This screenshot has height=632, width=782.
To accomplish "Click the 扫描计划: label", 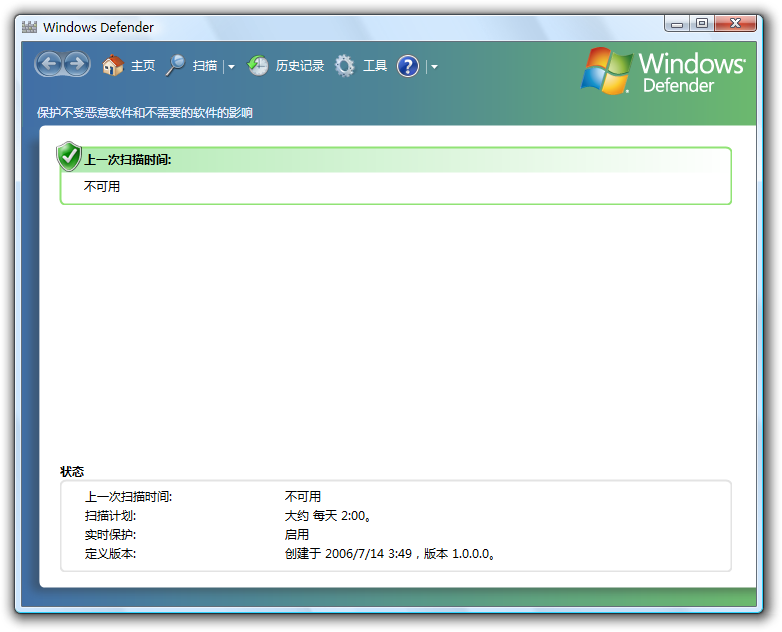I will (x=110, y=516).
